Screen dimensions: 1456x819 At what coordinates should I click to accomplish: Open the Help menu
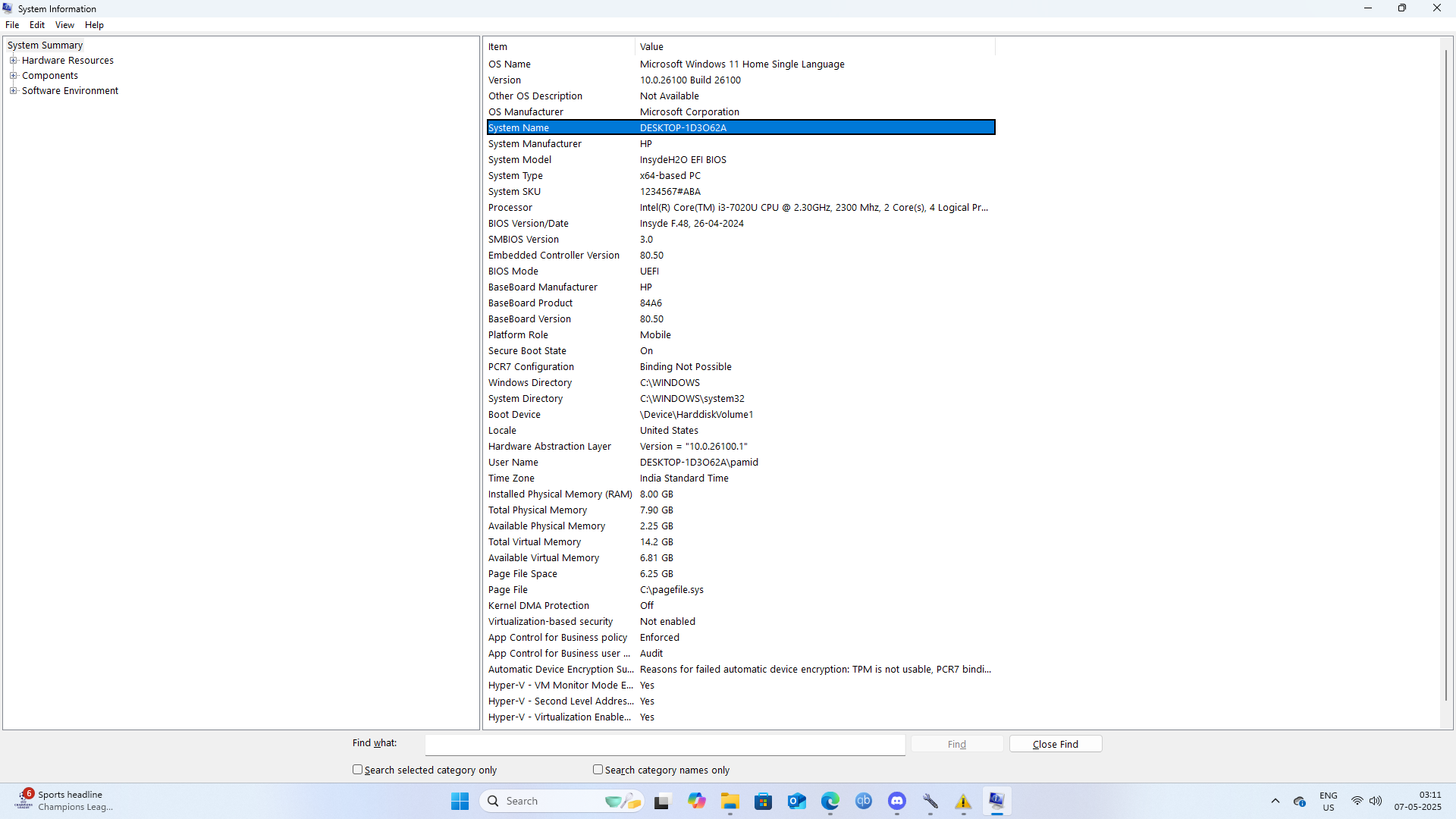point(94,24)
